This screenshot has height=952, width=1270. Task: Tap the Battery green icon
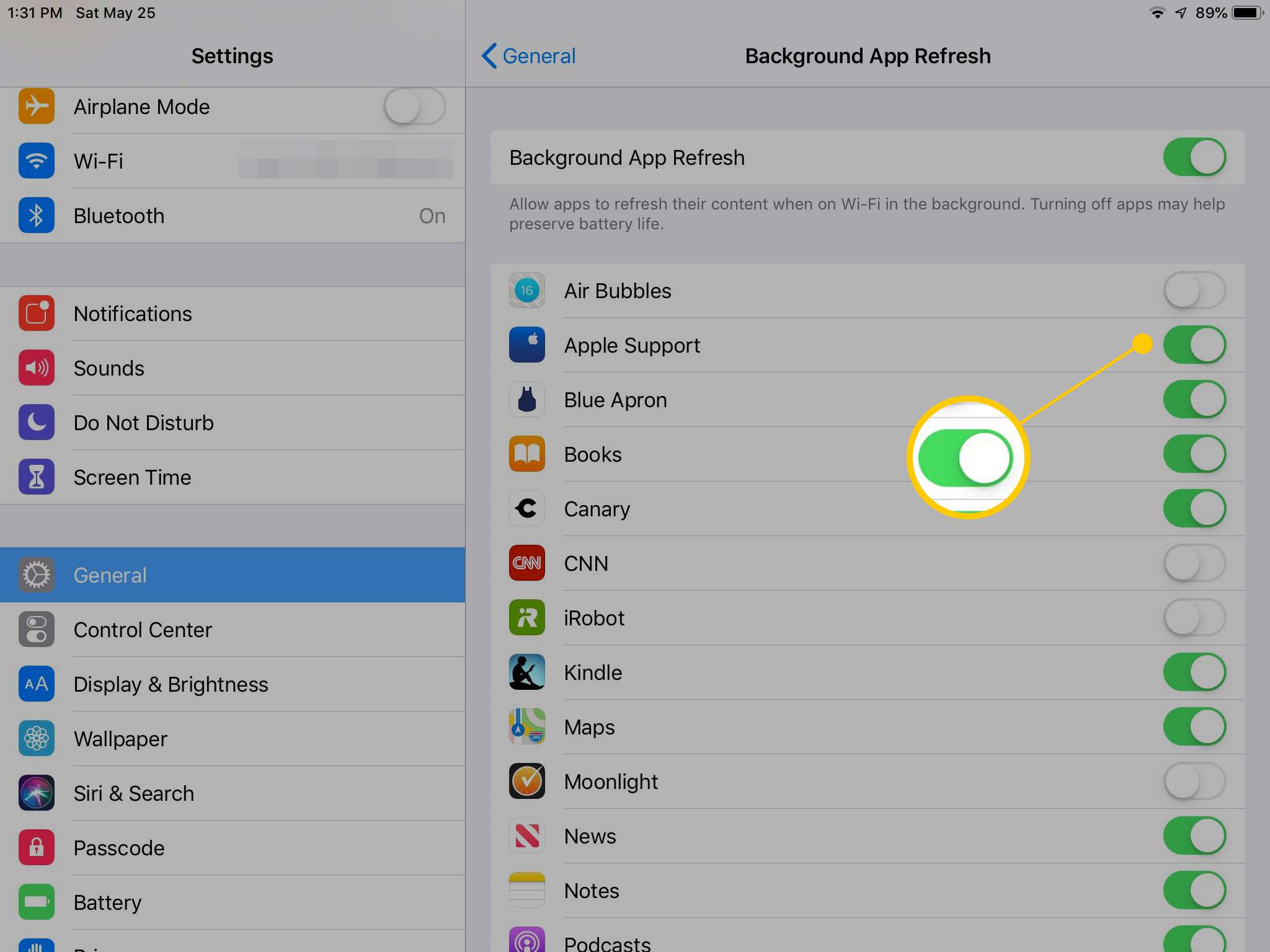(37, 902)
